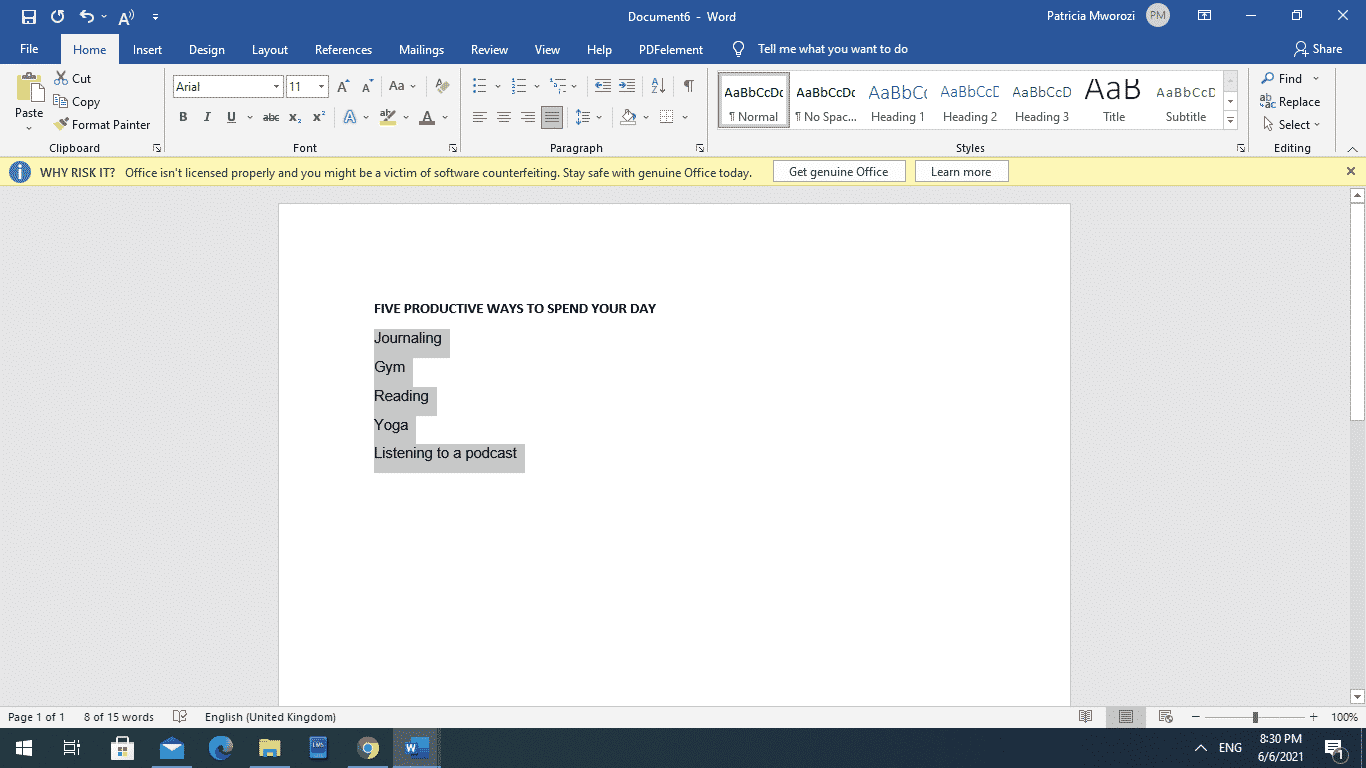Viewport: 1366px width, 768px height.
Task: Center align the selected text
Action: [506, 117]
